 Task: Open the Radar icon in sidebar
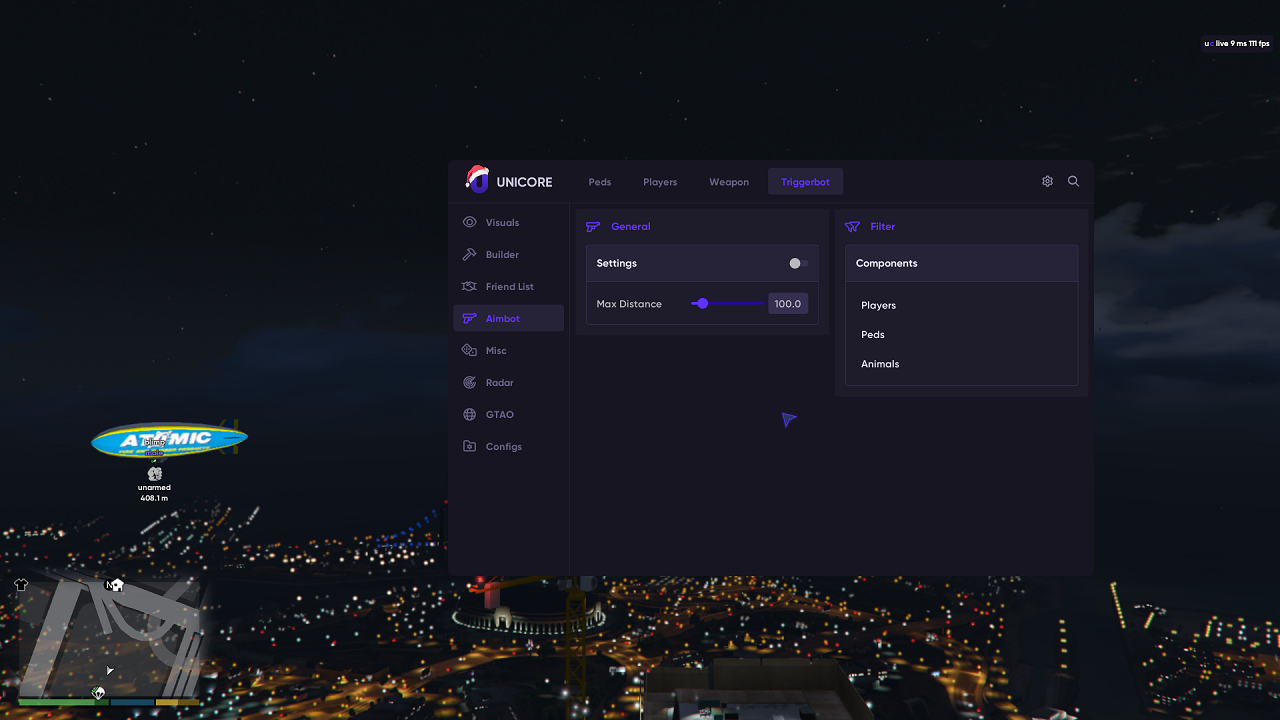(469, 382)
